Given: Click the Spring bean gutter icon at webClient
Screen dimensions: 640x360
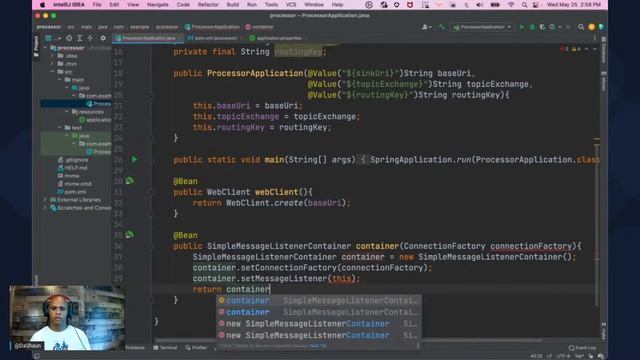Looking at the screenshot, I should (x=129, y=180).
